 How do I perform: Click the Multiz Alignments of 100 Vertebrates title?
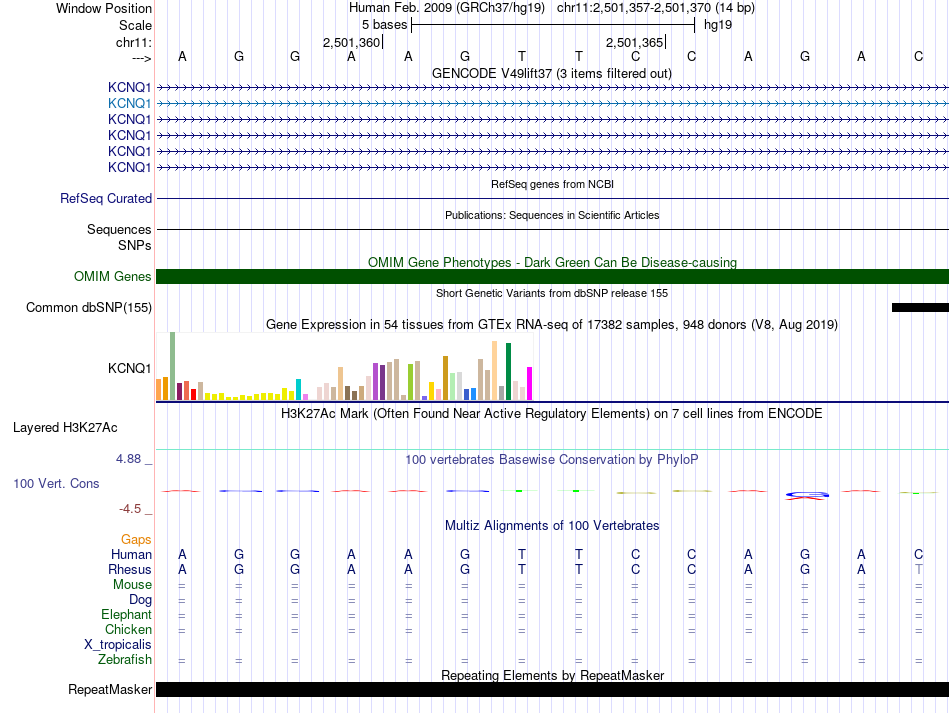tap(551, 526)
